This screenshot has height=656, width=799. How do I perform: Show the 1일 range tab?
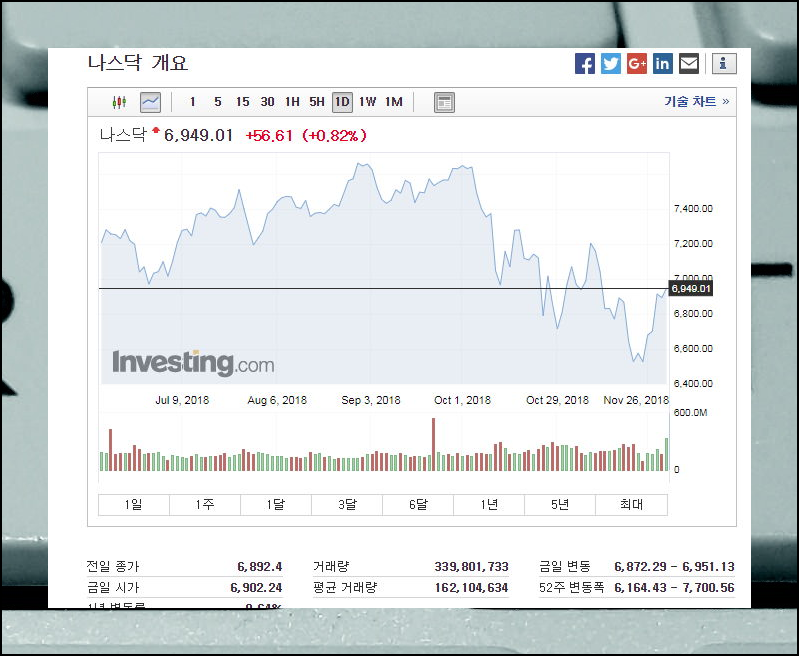pos(134,505)
